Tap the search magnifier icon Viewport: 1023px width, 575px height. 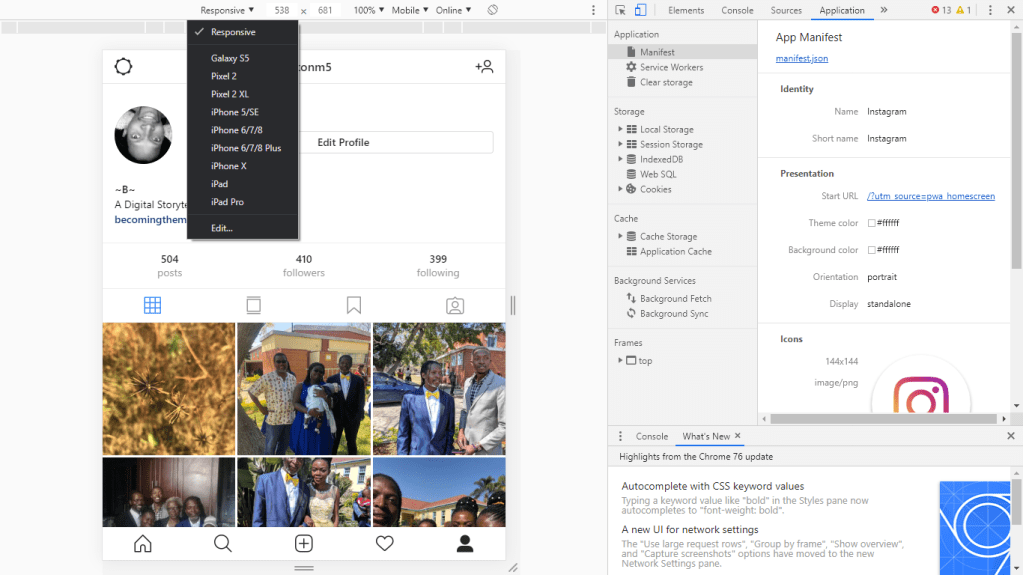coord(223,543)
